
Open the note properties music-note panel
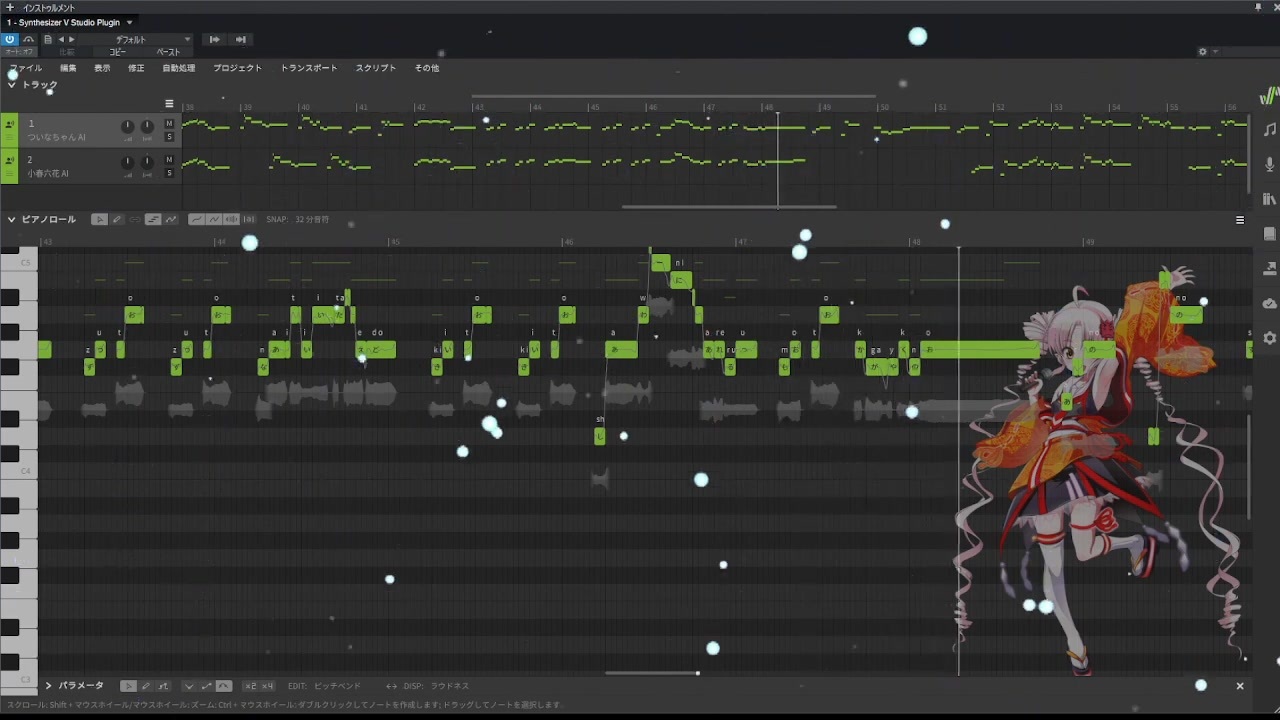pyautogui.click(x=1269, y=130)
